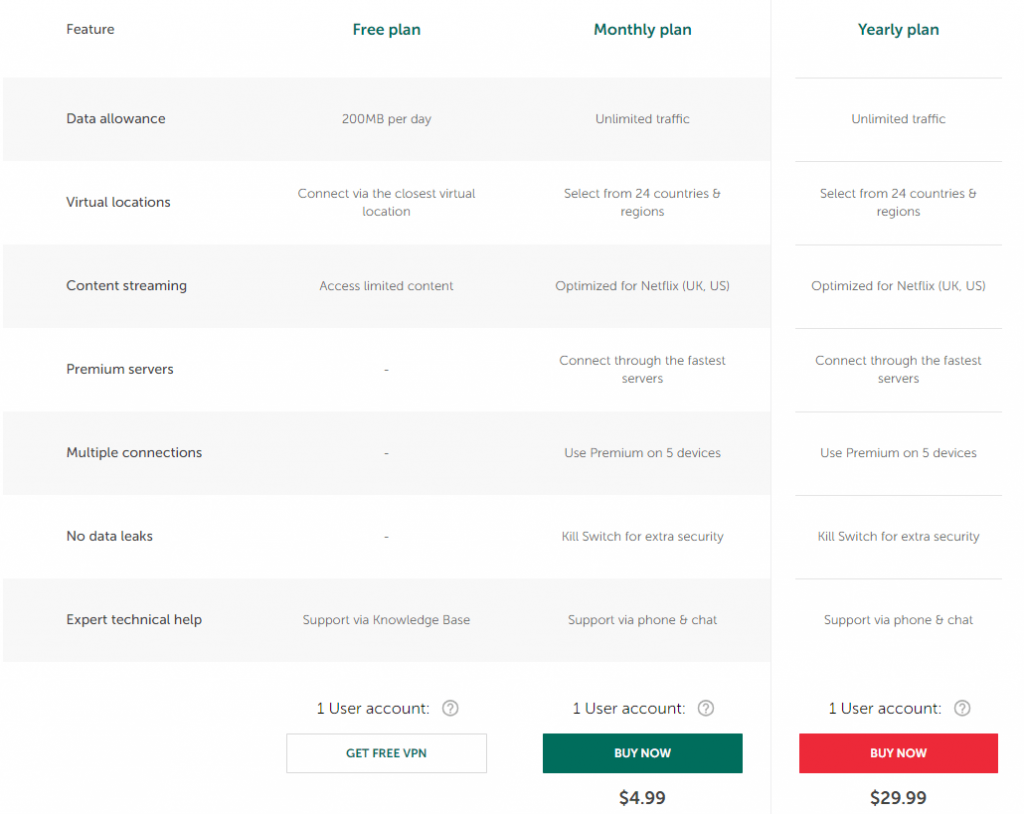
Task: Select the Free plan column header
Action: tap(387, 29)
